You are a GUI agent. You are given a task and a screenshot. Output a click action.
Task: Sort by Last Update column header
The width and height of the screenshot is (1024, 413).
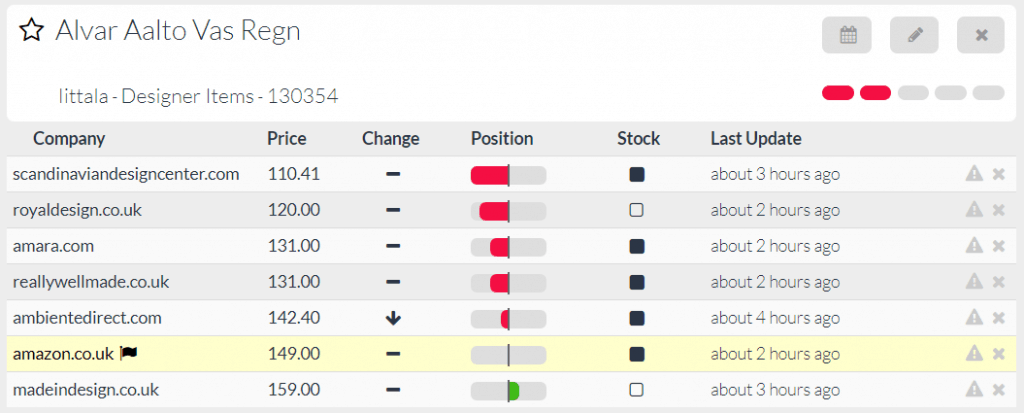pos(756,139)
